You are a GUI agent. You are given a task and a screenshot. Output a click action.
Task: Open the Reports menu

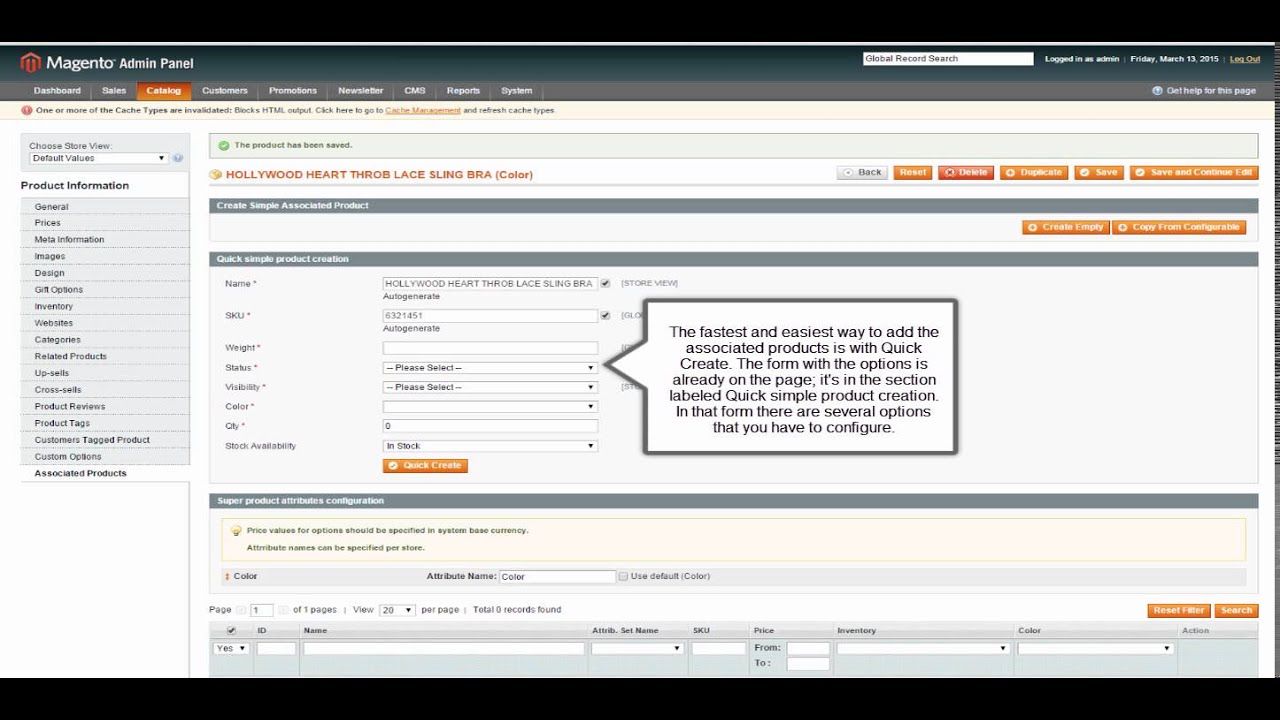click(x=463, y=91)
